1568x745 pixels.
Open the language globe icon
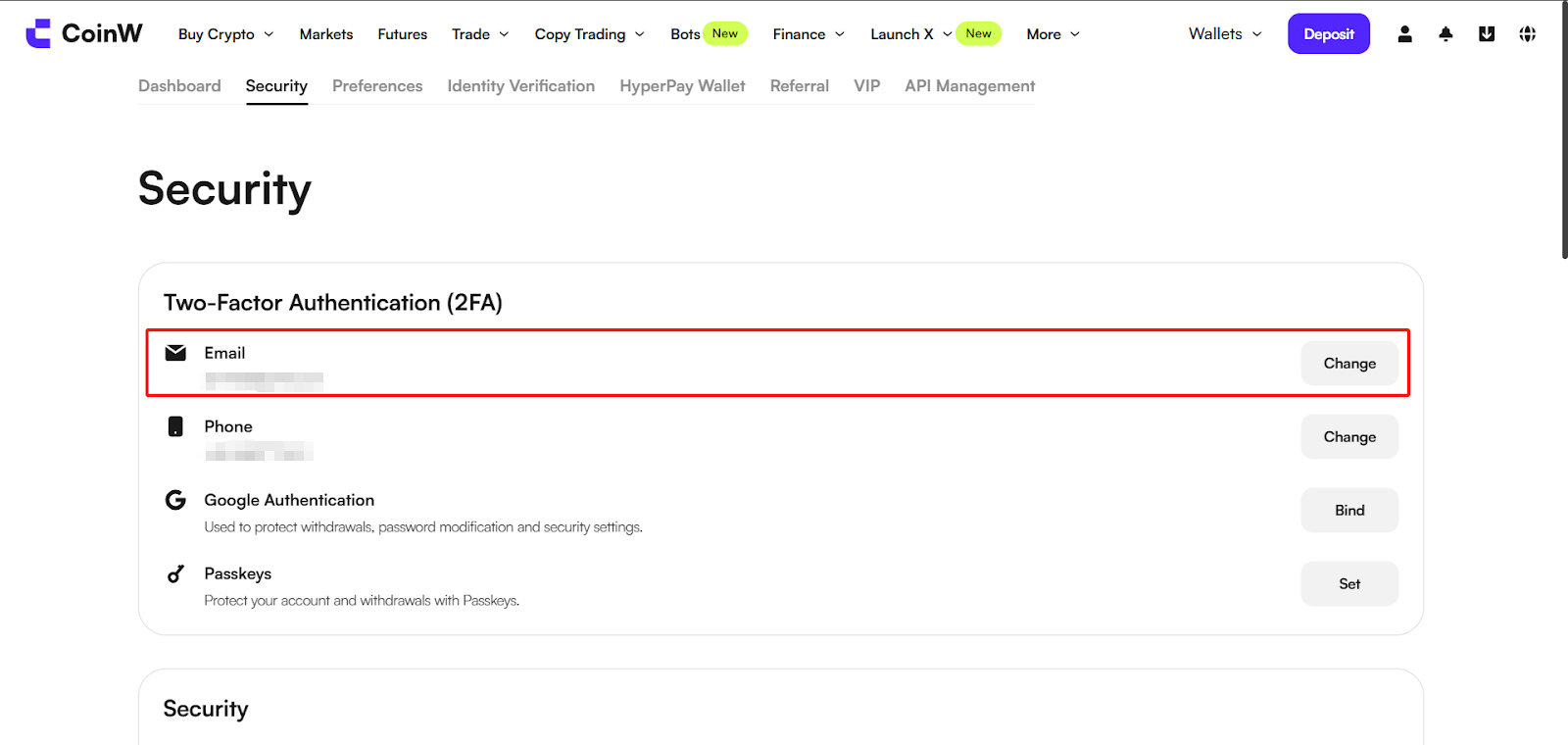tap(1528, 33)
